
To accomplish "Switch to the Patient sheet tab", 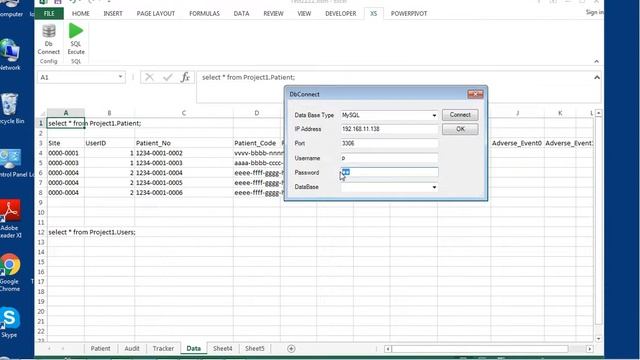I will (100, 349).
